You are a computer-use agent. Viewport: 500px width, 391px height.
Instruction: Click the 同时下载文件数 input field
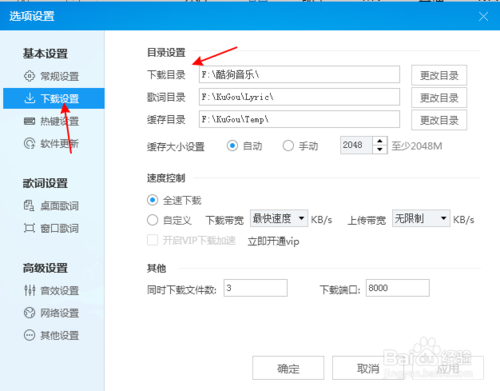point(255,288)
